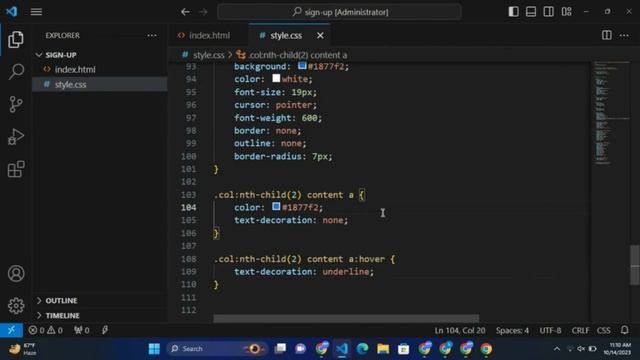
Task: Click the command center search box
Action: 339,12
